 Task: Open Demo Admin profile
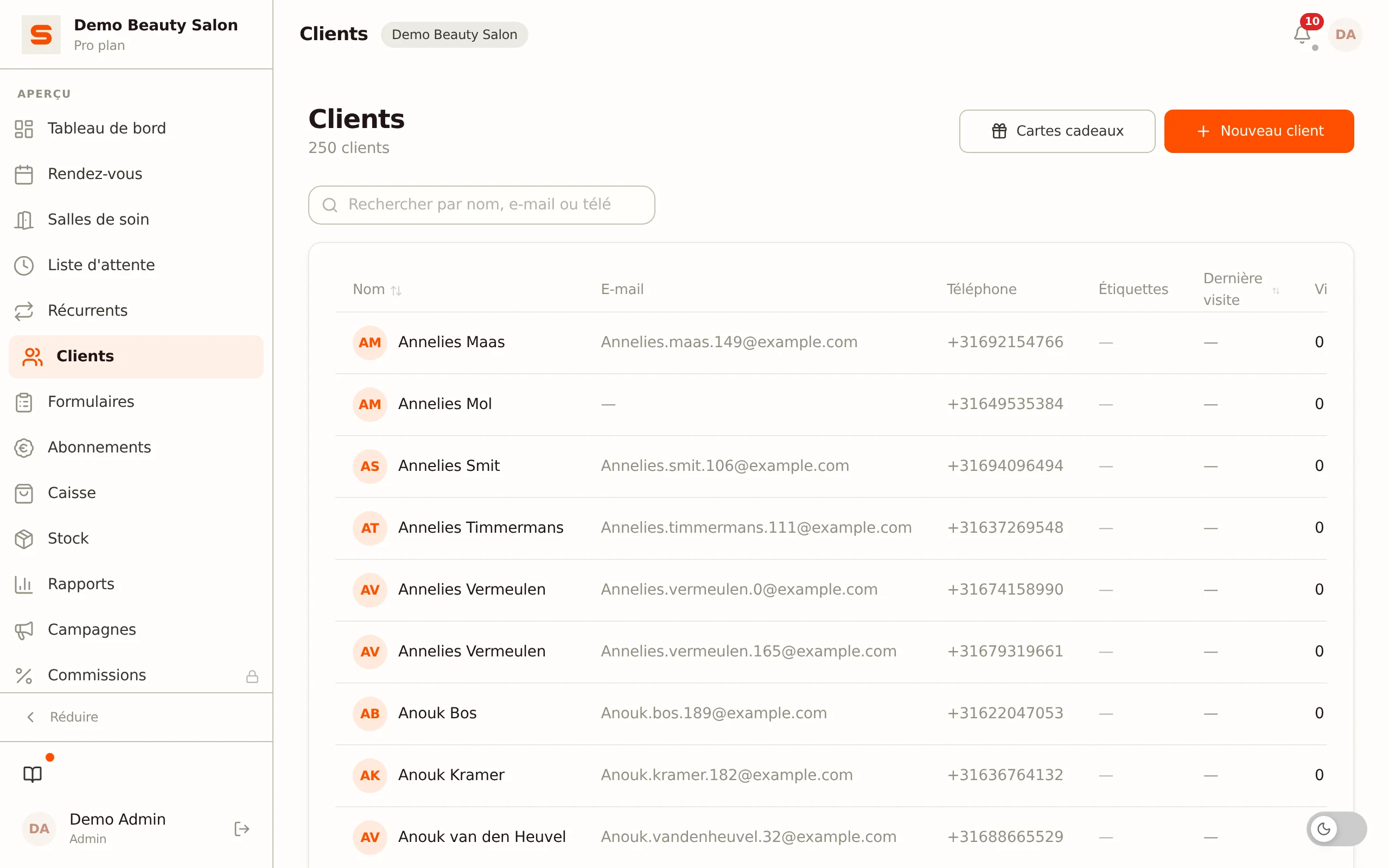[117, 828]
